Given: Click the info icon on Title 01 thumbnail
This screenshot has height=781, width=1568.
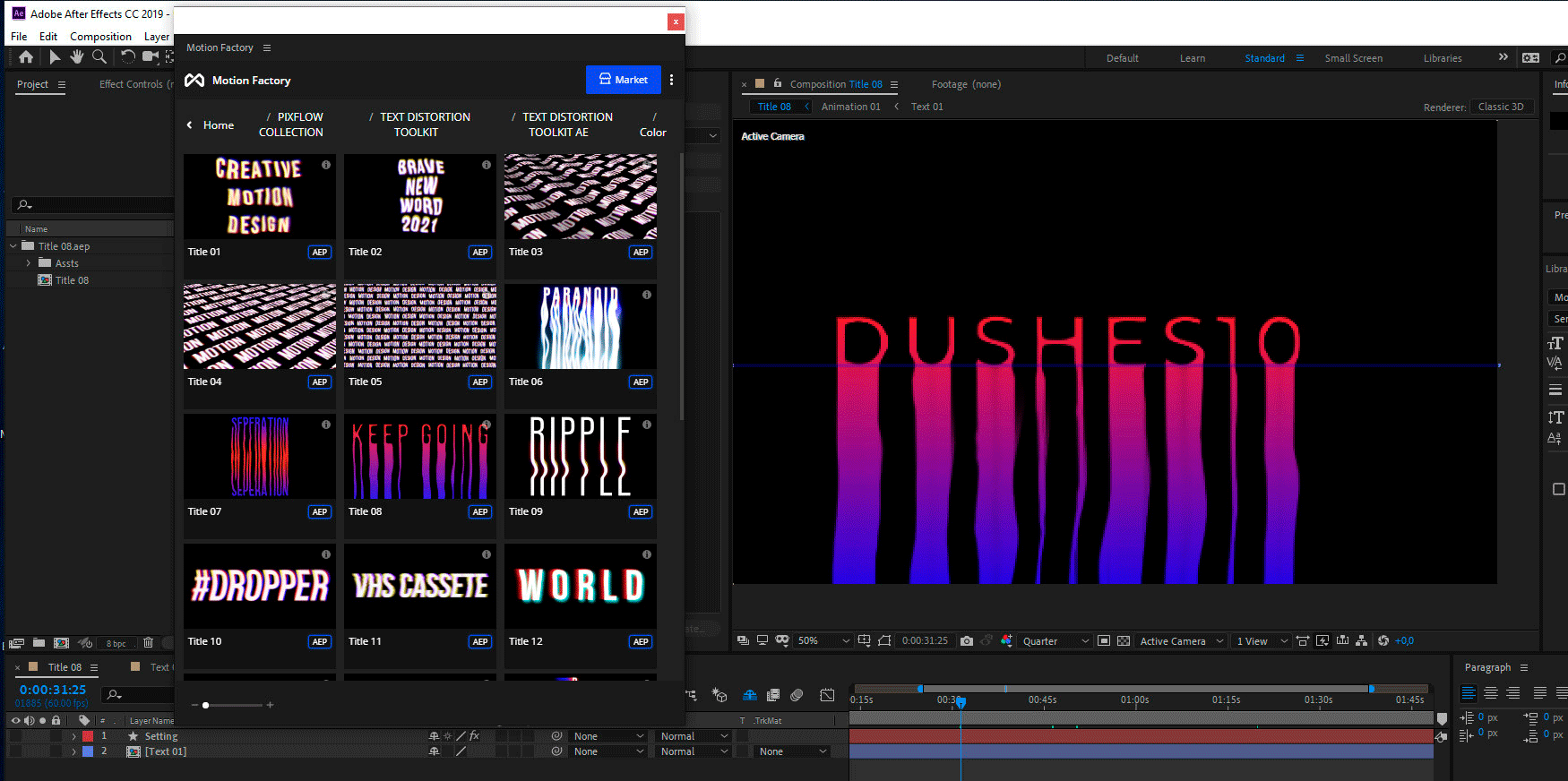Looking at the screenshot, I should (326, 165).
